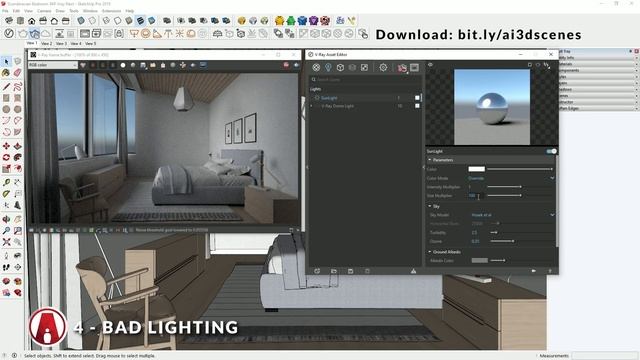The height and width of the screenshot is (360, 640).
Task: Click the properties panel vertical scrollbar
Action: [557, 200]
